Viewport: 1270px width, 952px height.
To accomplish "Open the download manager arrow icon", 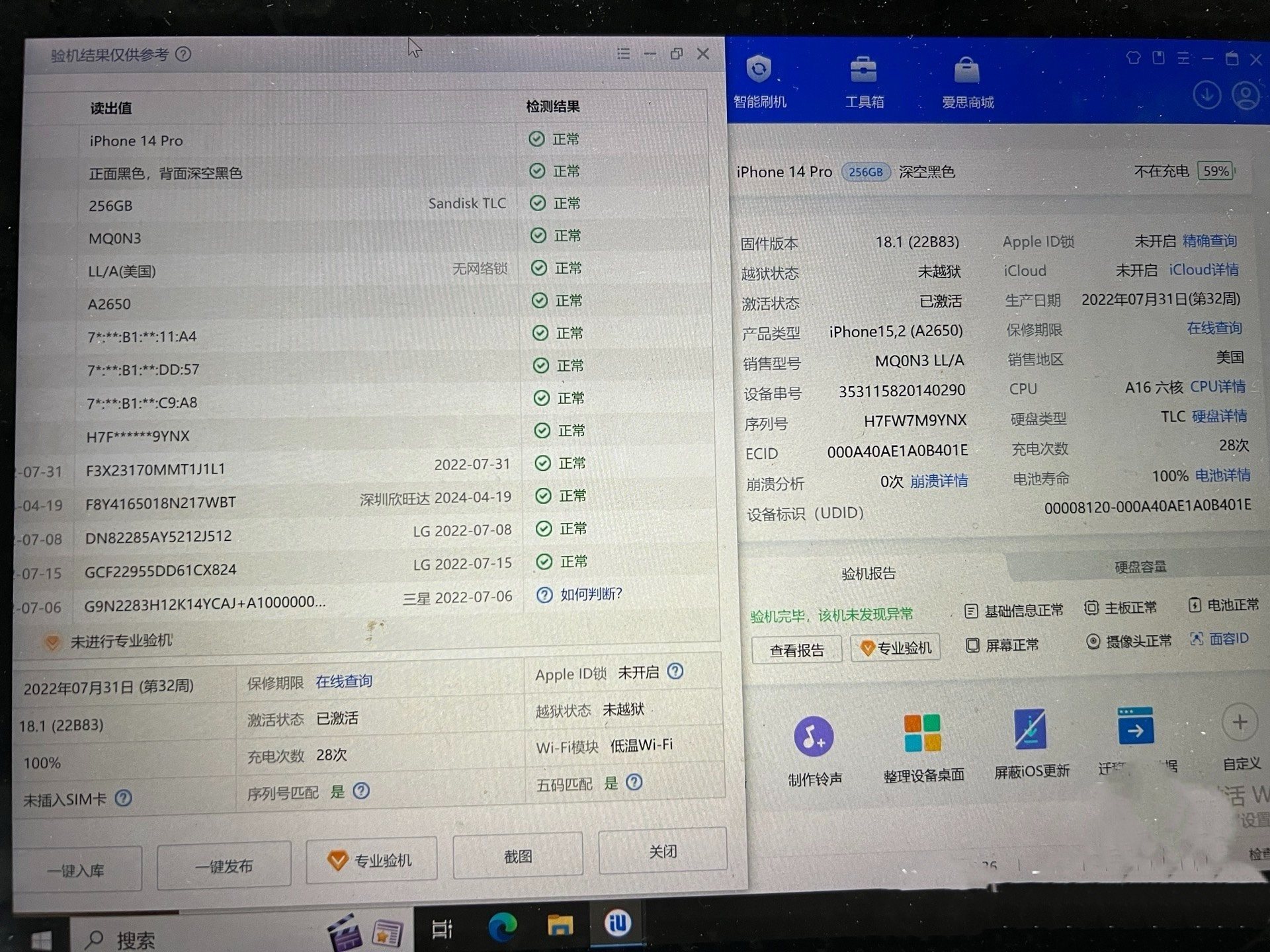I will coord(1206,96).
